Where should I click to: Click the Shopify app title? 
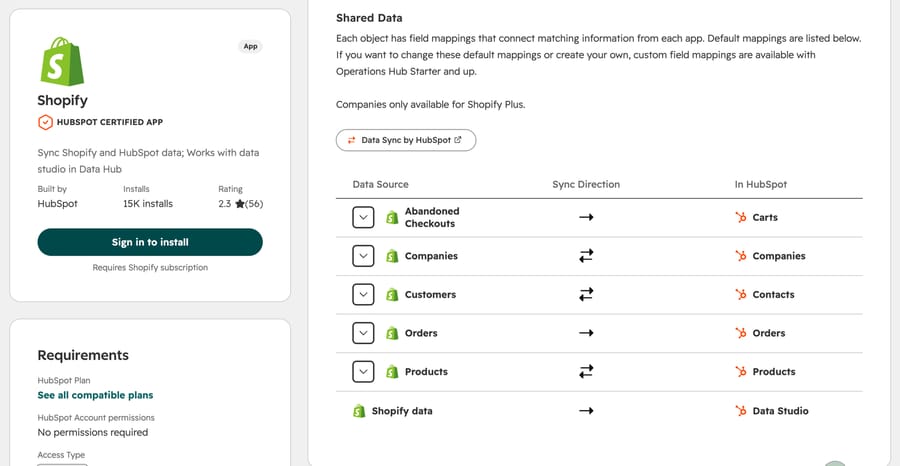coord(63,100)
